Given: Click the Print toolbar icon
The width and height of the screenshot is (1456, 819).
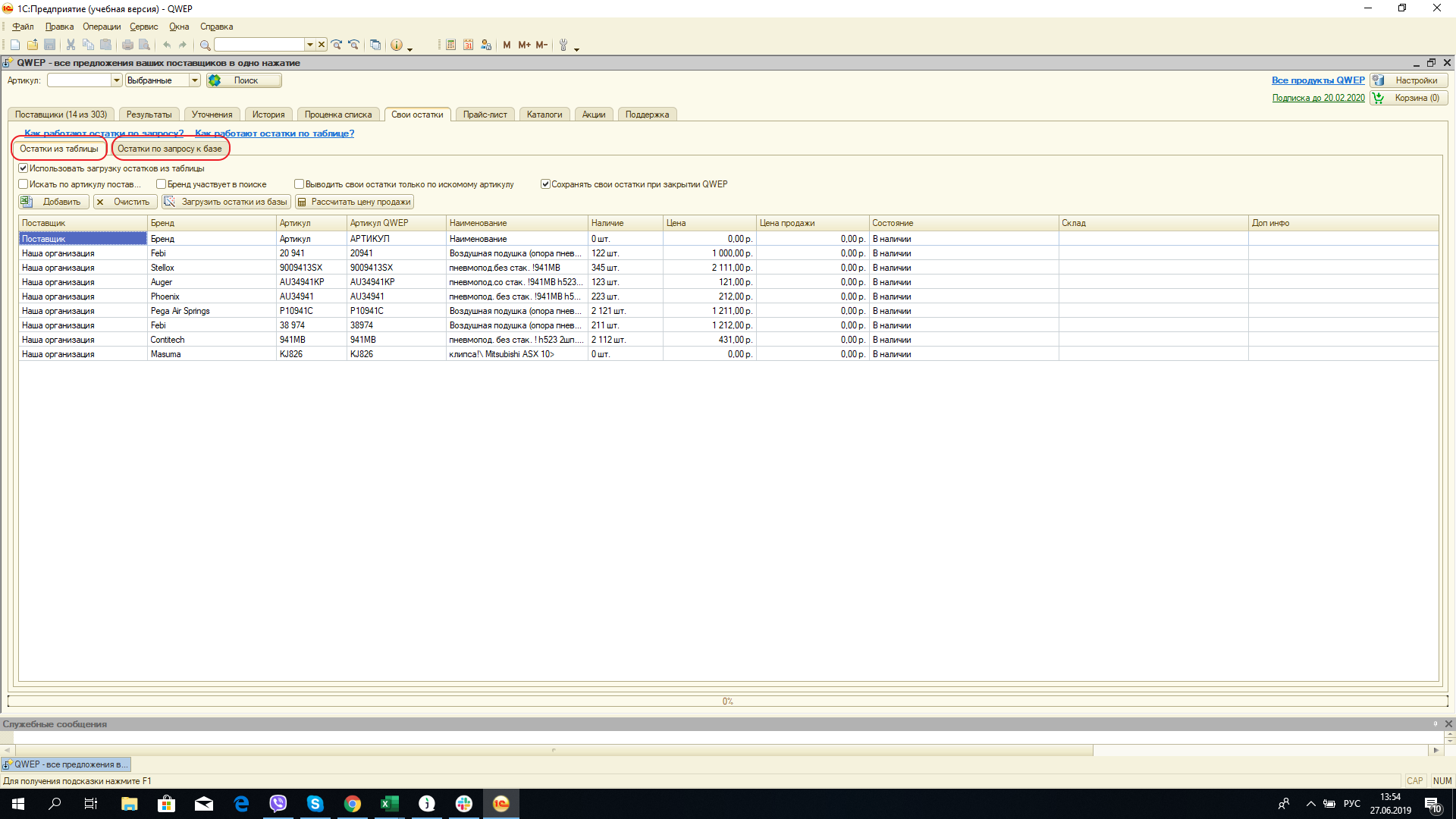Looking at the screenshot, I should click(x=127, y=45).
